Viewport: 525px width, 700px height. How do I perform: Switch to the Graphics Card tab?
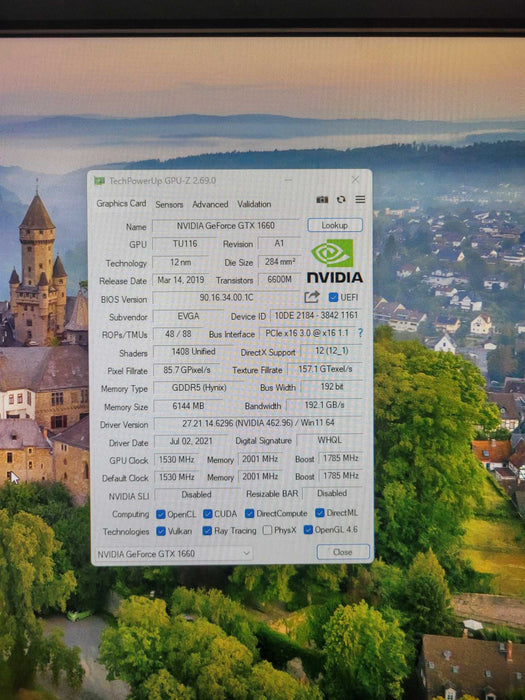click(121, 204)
